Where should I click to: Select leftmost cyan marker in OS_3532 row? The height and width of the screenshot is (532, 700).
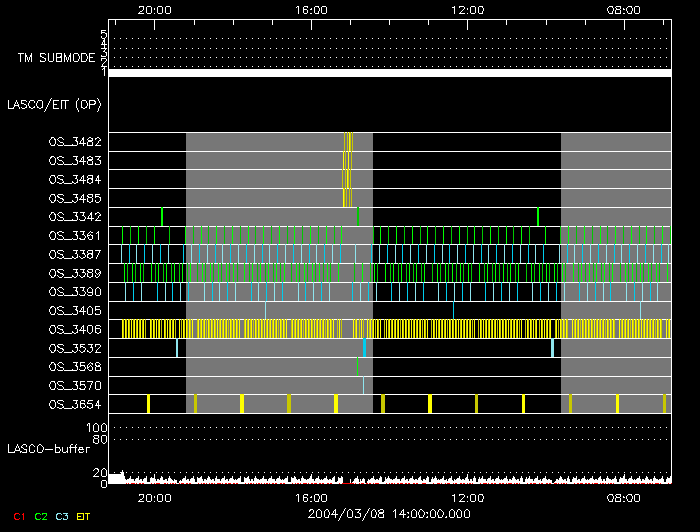tap(177, 348)
